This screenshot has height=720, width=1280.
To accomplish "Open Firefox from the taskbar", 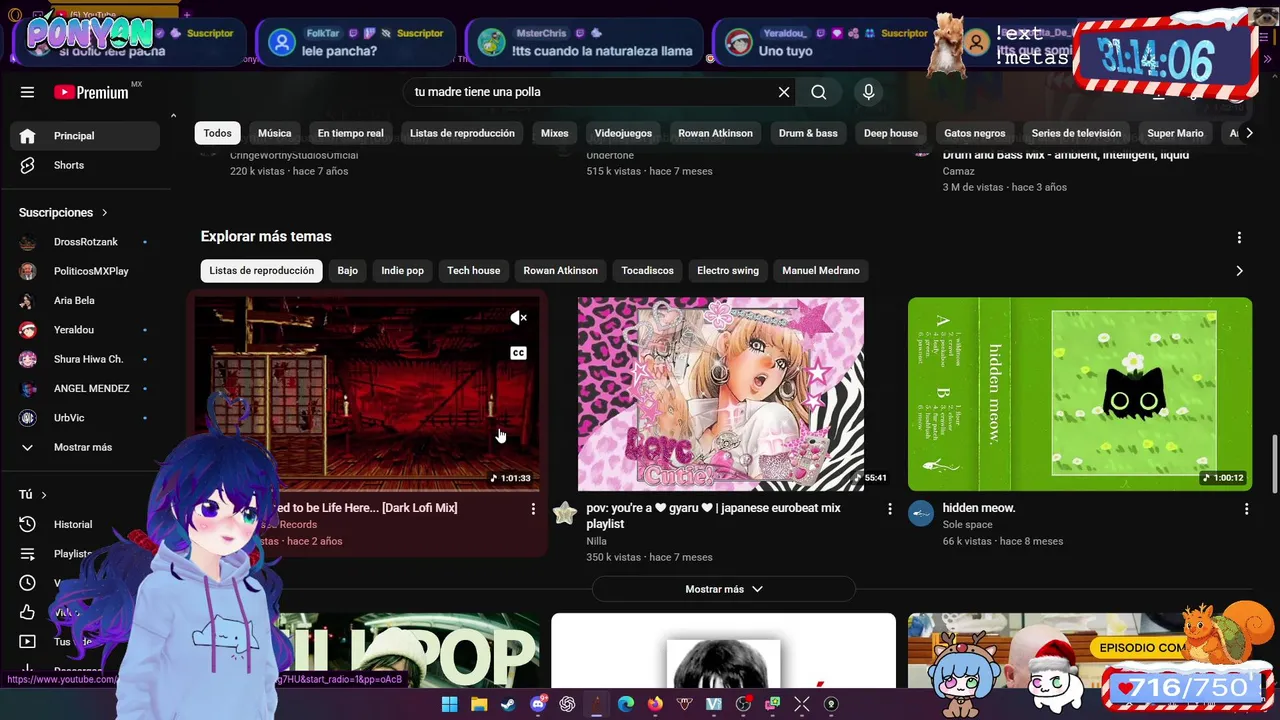I will point(655,704).
